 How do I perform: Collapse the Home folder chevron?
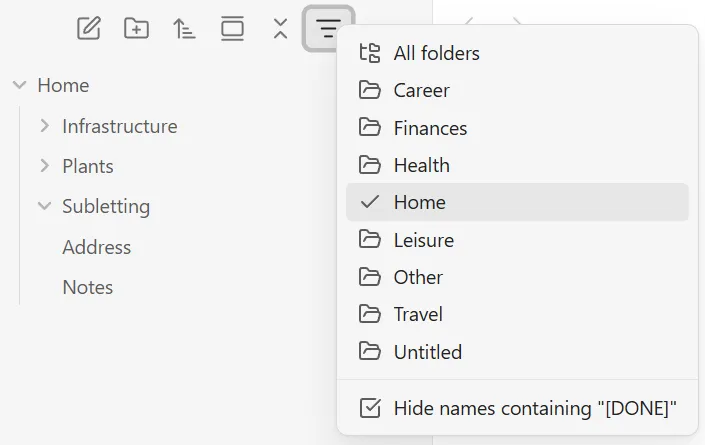(19, 85)
